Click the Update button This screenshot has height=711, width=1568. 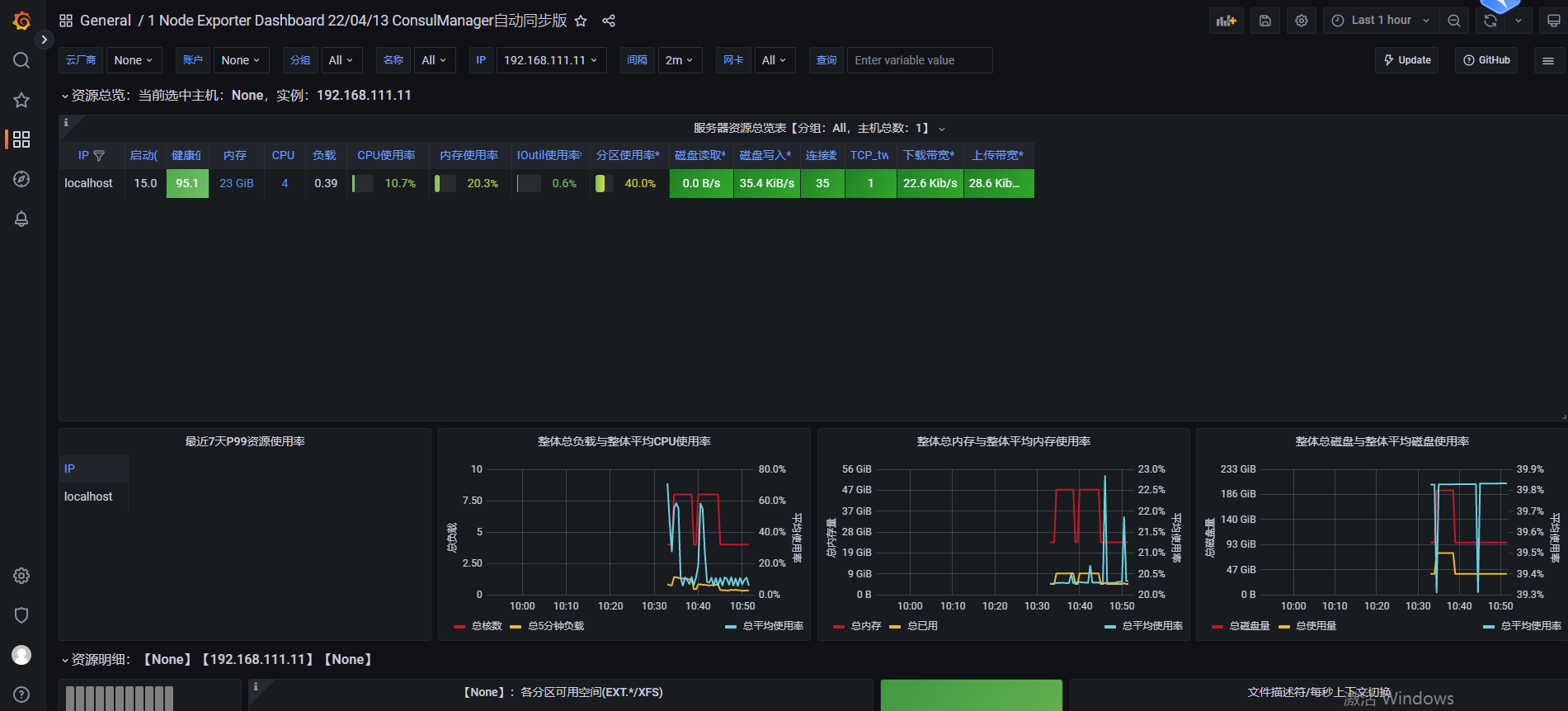point(1406,60)
